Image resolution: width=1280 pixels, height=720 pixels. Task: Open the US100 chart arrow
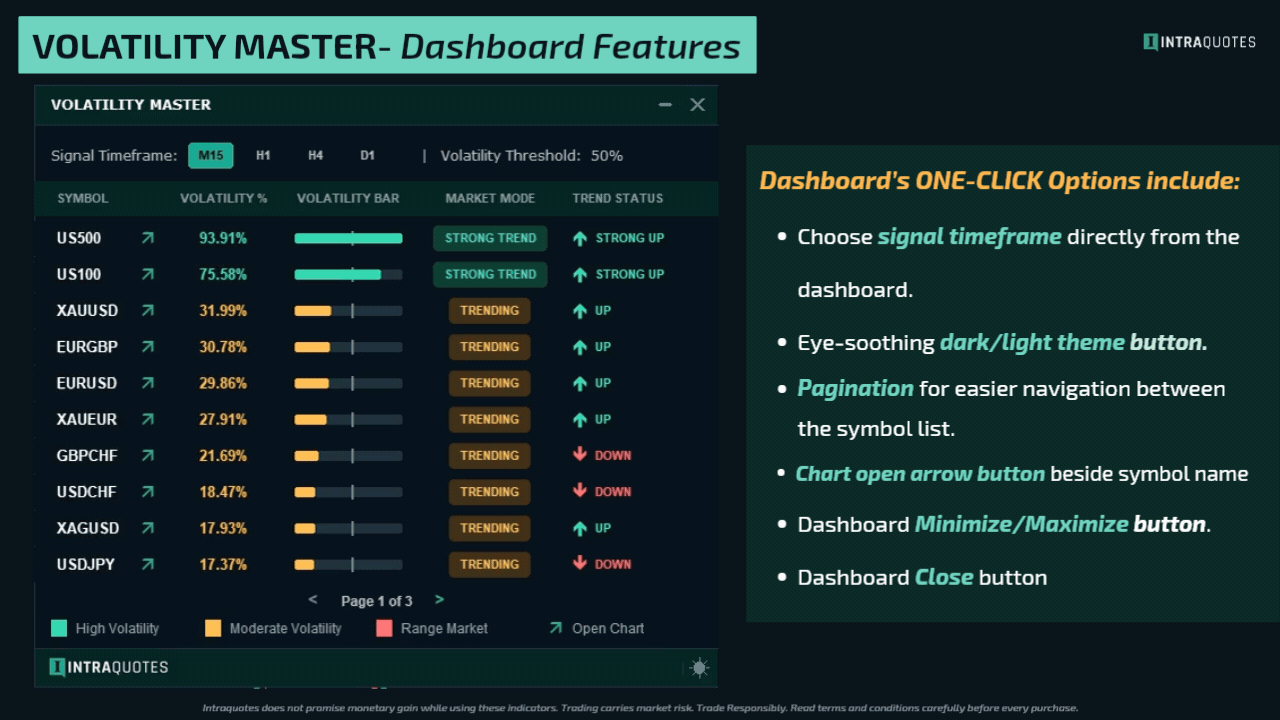coord(148,274)
